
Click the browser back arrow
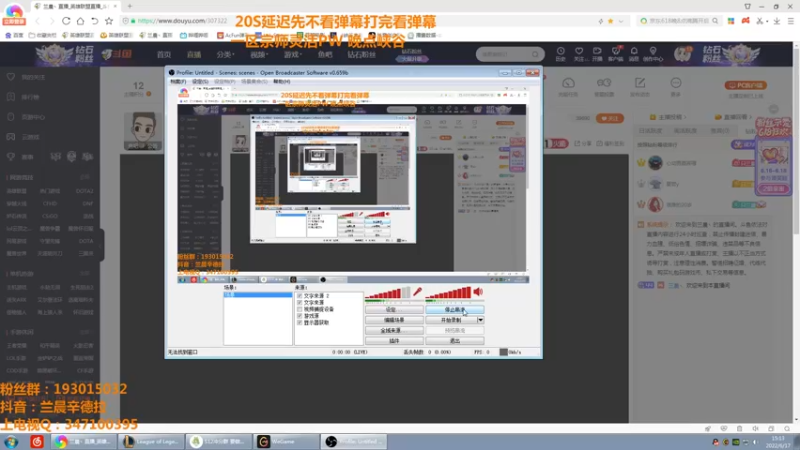[x=37, y=21]
